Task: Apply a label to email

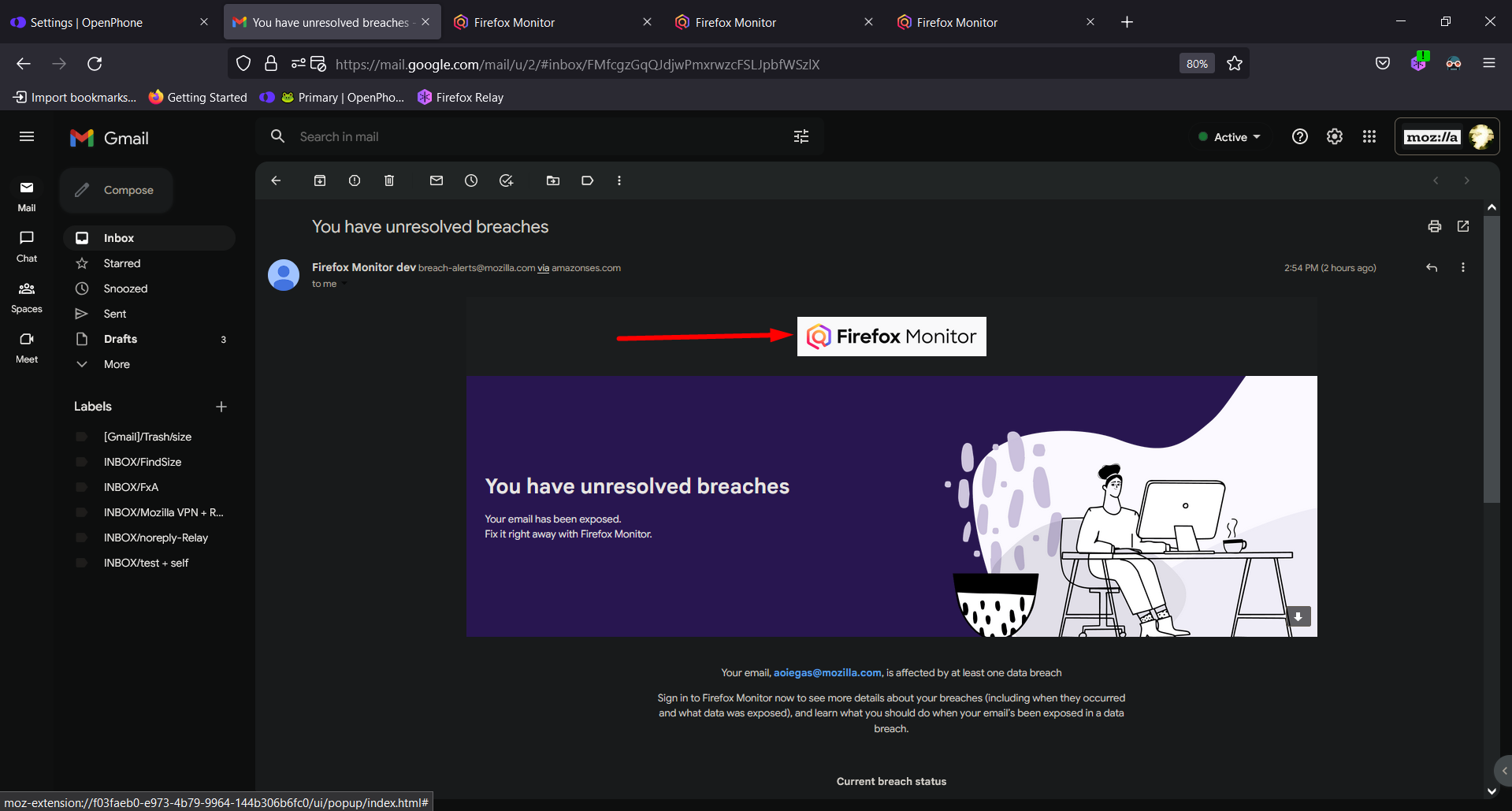Action: coord(588,180)
